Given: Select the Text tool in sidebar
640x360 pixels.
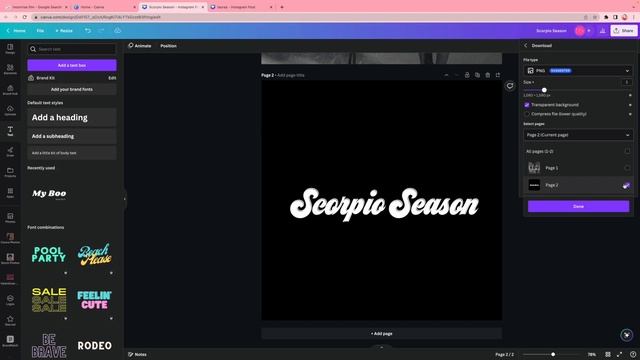Looking at the screenshot, I should 10,131.
